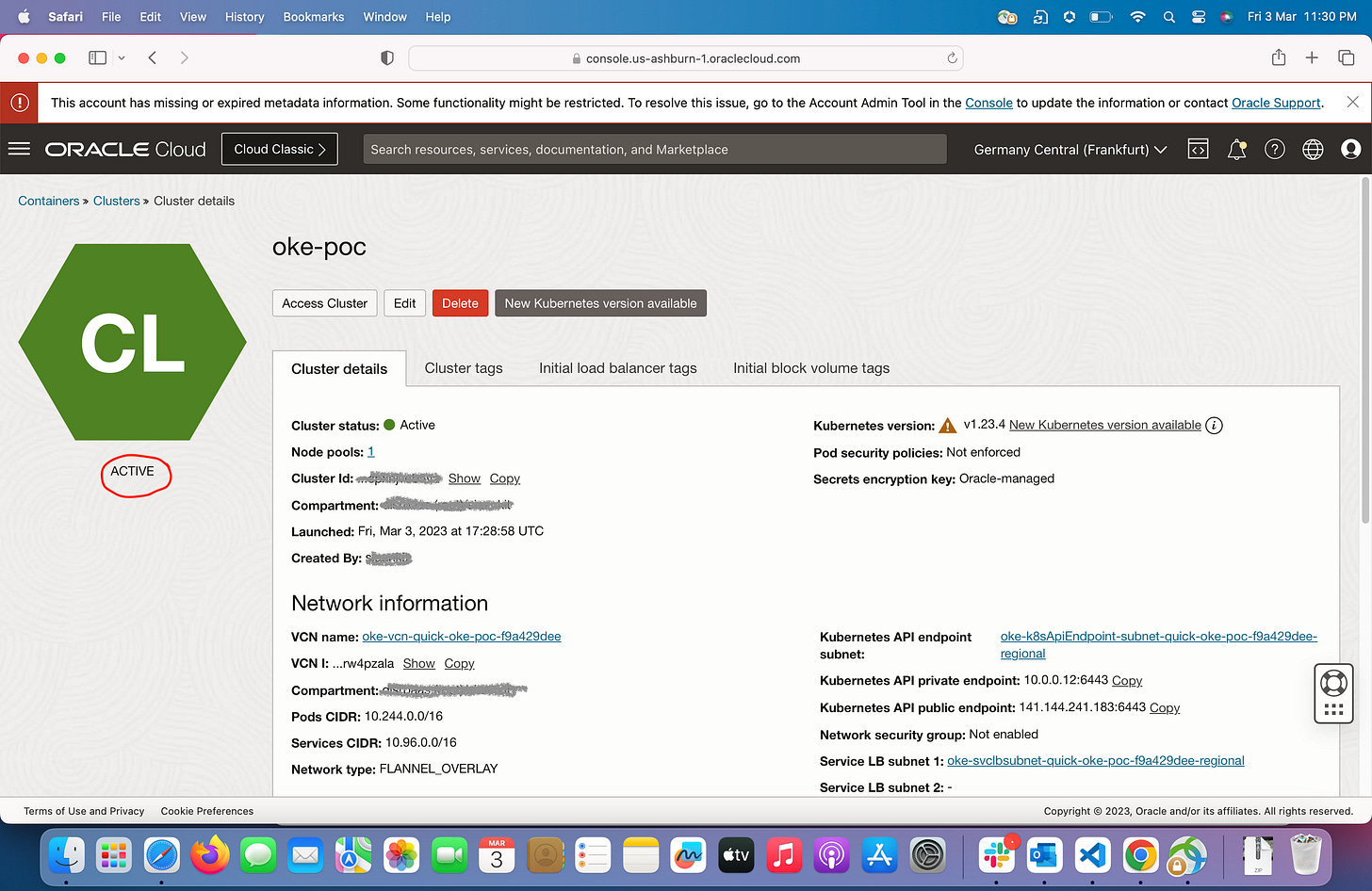
Task: Click Safari's Share icon
Action: (1278, 57)
